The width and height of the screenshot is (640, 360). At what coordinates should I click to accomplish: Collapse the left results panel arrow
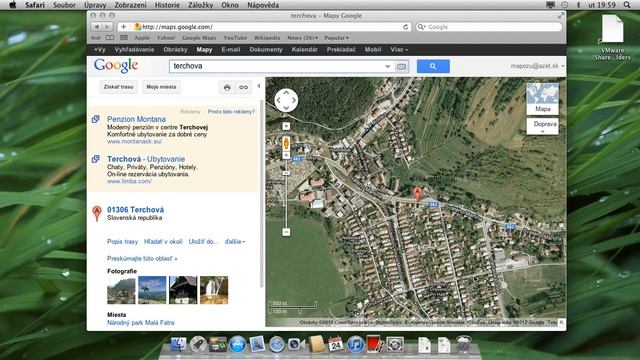pyautogui.click(x=259, y=86)
